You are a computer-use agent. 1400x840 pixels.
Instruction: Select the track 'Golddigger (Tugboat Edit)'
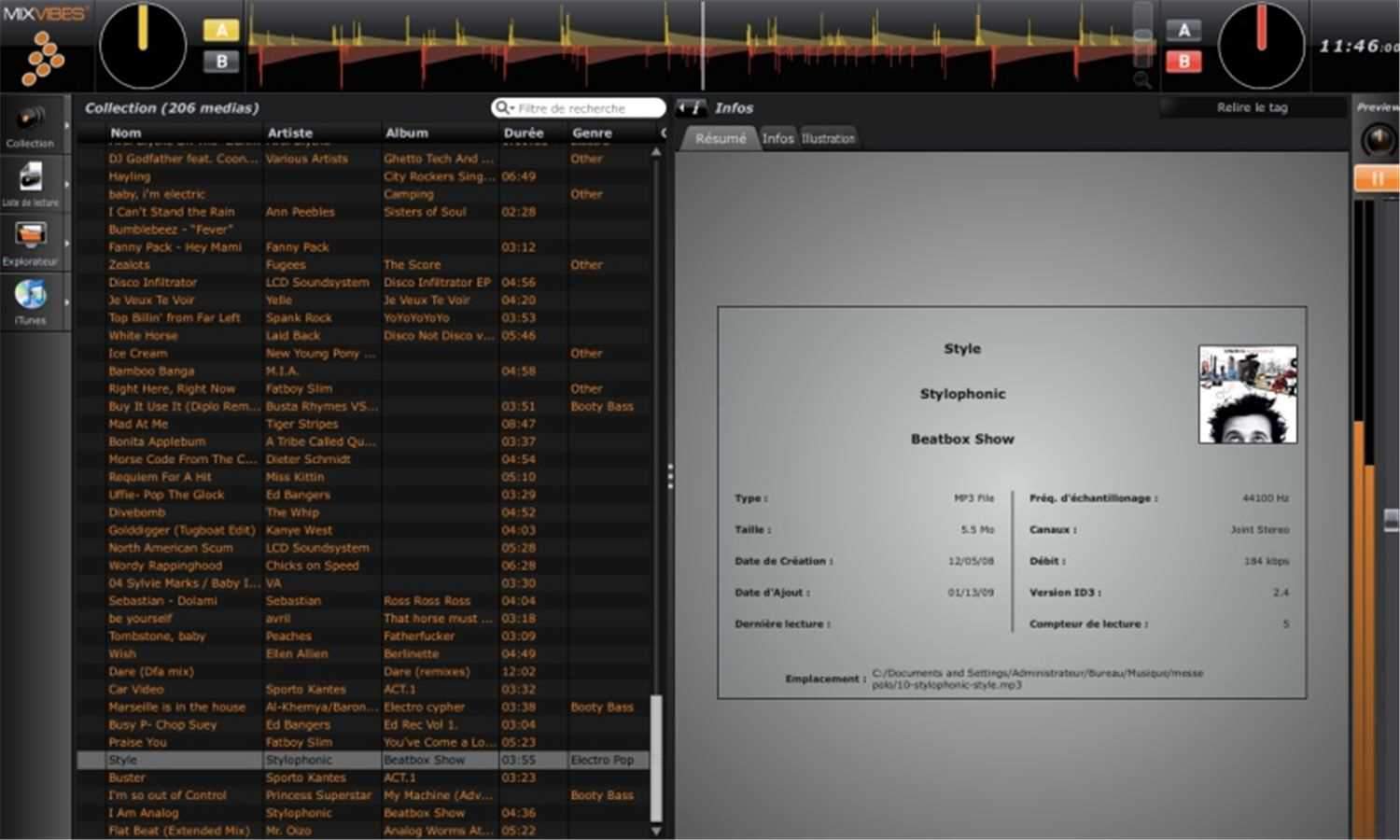coord(364,530)
